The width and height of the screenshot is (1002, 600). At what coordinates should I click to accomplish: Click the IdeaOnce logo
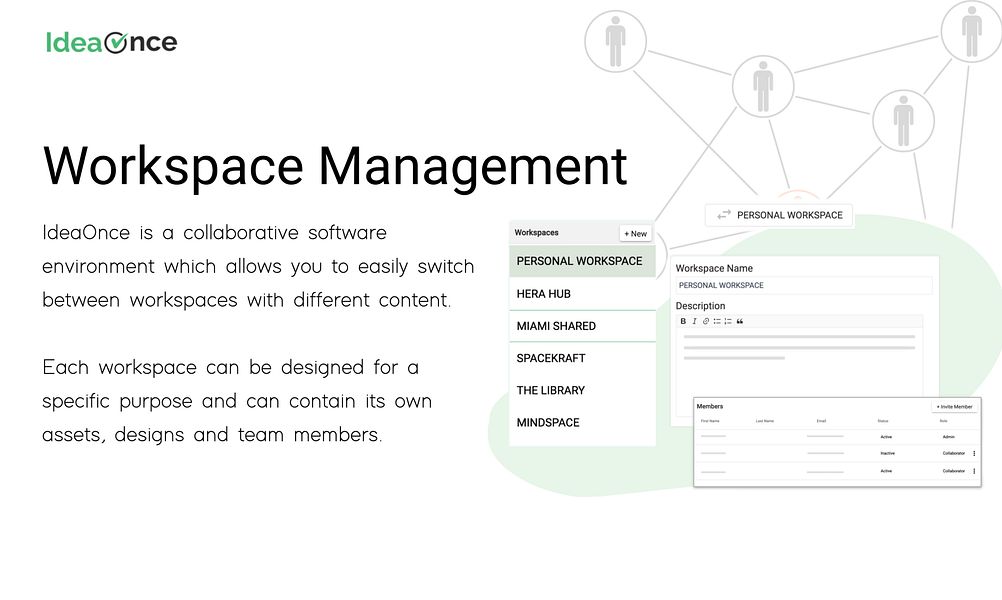[x=111, y=42]
